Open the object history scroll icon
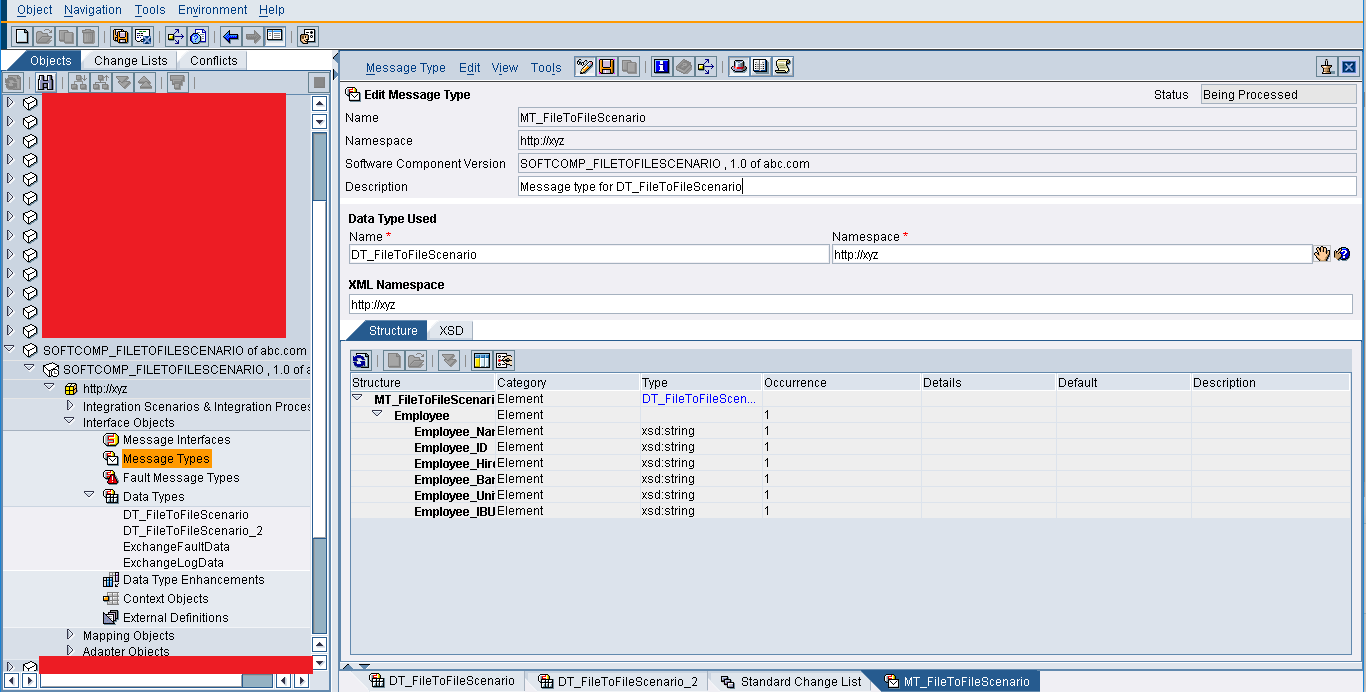The width and height of the screenshot is (1366, 692). [783, 66]
